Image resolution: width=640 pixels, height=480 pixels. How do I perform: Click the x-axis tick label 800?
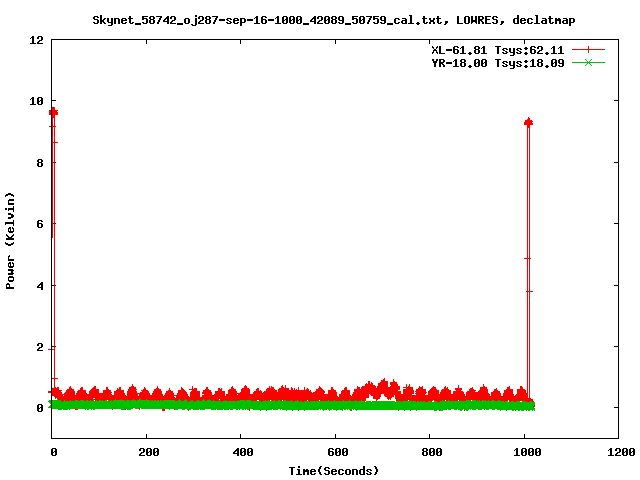coord(429,452)
